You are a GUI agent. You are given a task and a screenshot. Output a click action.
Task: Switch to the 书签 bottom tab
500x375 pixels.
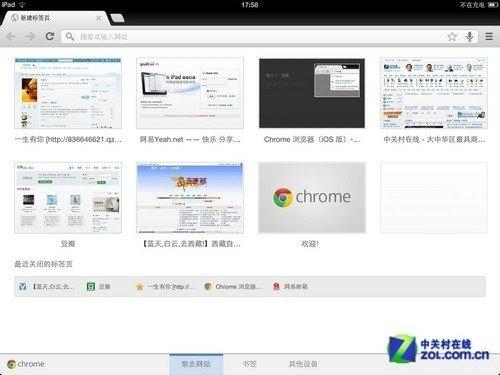[249, 364]
